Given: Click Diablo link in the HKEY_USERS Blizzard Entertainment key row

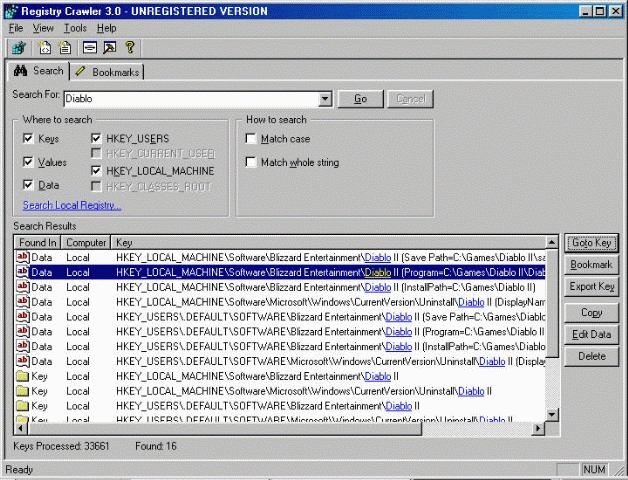Looking at the screenshot, I should [399, 406].
